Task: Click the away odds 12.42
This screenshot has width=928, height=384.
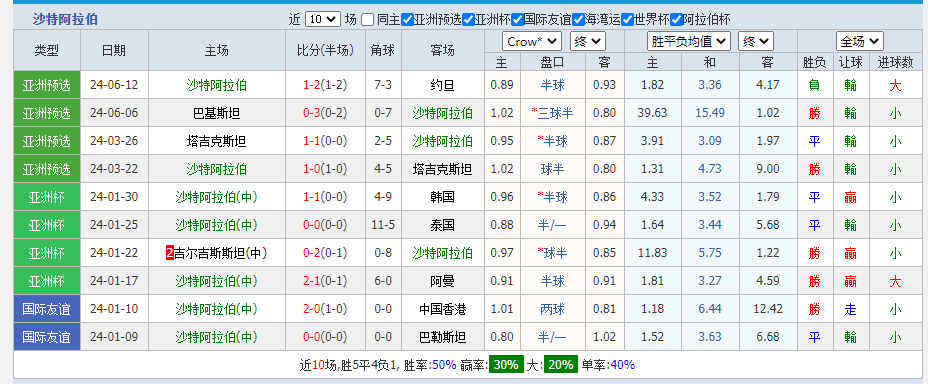Action: tap(768, 309)
